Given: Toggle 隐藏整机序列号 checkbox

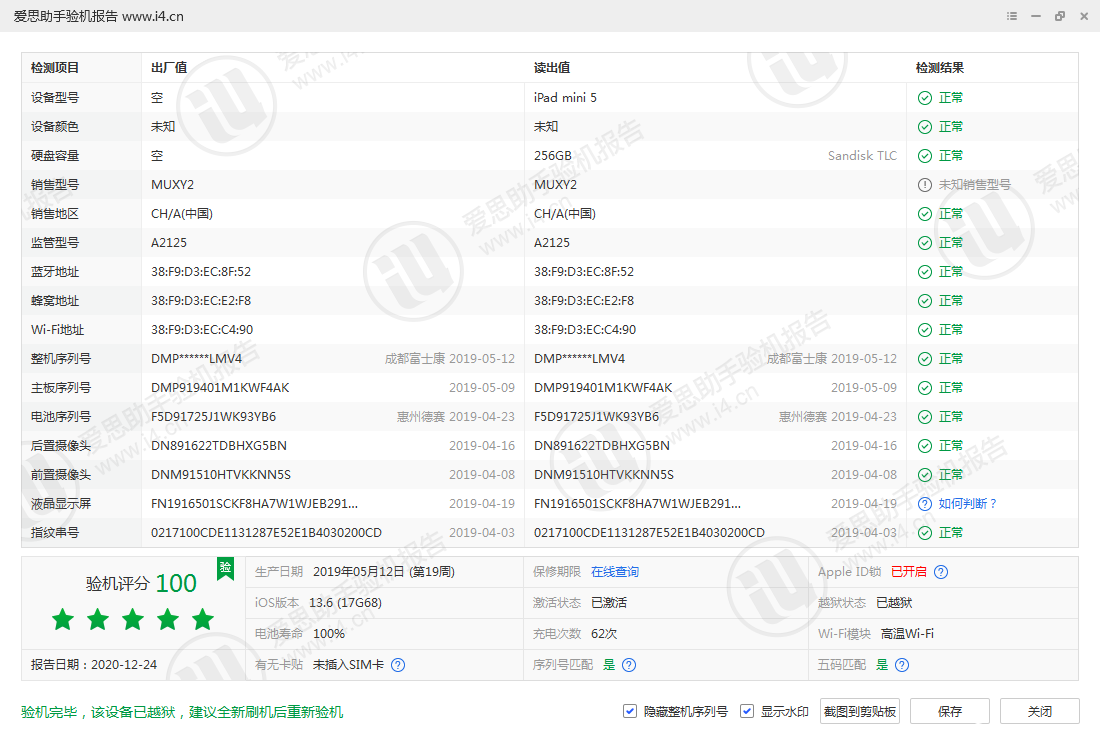Looking at the screenshot, I should [629, 711].
